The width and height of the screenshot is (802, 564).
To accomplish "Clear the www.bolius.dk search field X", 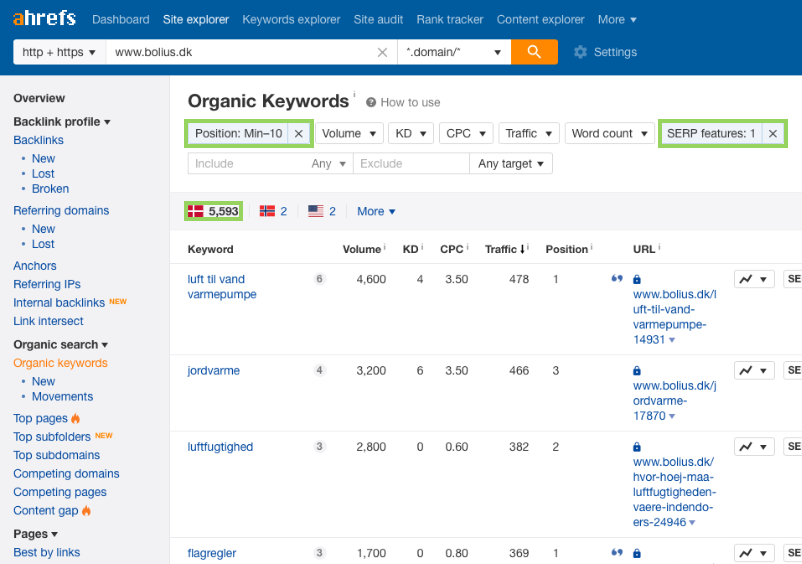I will tap(382, 52).
